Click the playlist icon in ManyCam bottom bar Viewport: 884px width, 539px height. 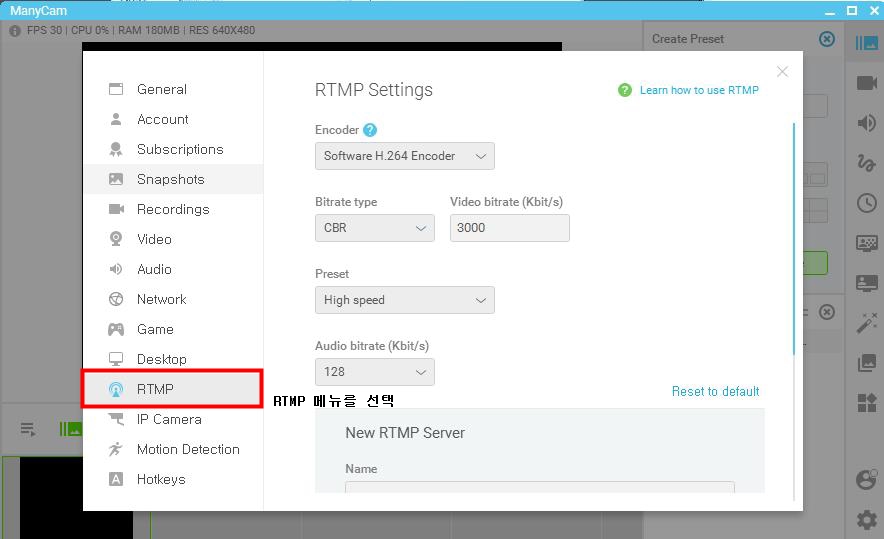[x=28, y=430]
